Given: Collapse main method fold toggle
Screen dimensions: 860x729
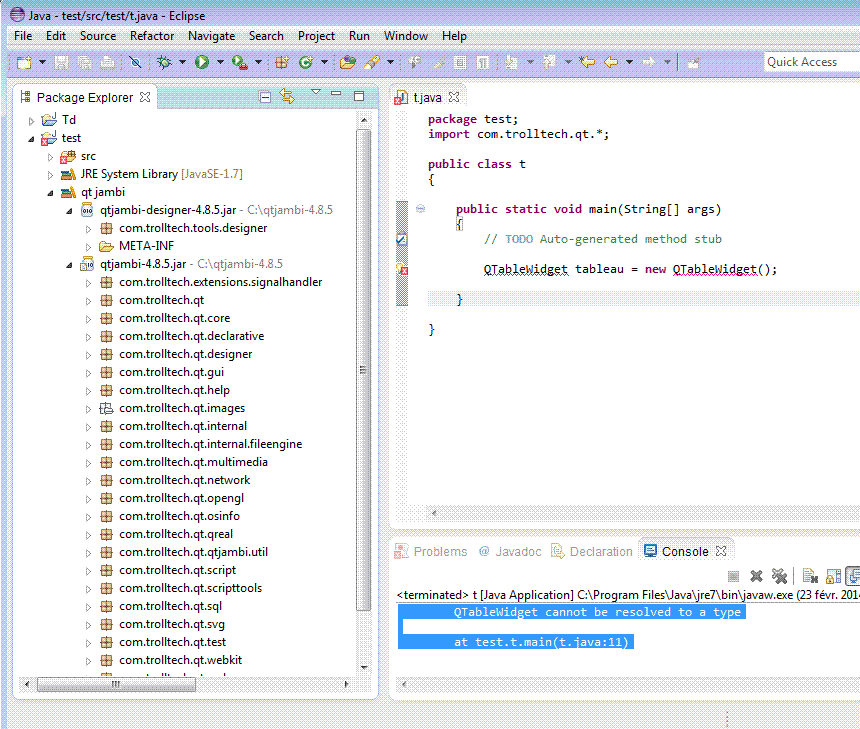Looking at the screenshot, I should tap(421, 208).
